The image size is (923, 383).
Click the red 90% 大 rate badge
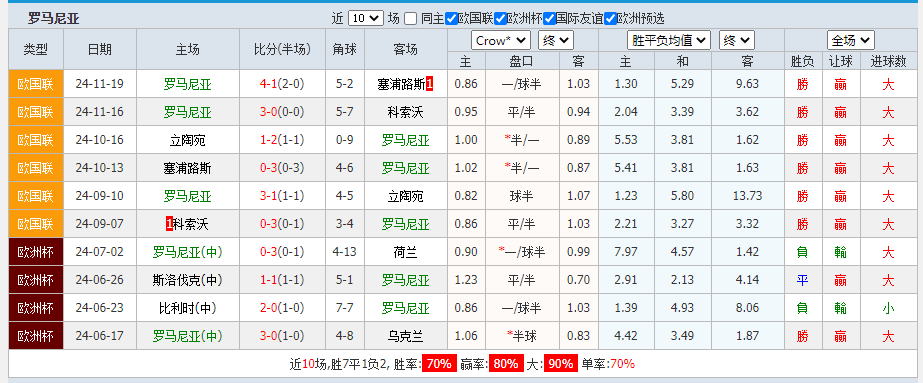point(560,364)
